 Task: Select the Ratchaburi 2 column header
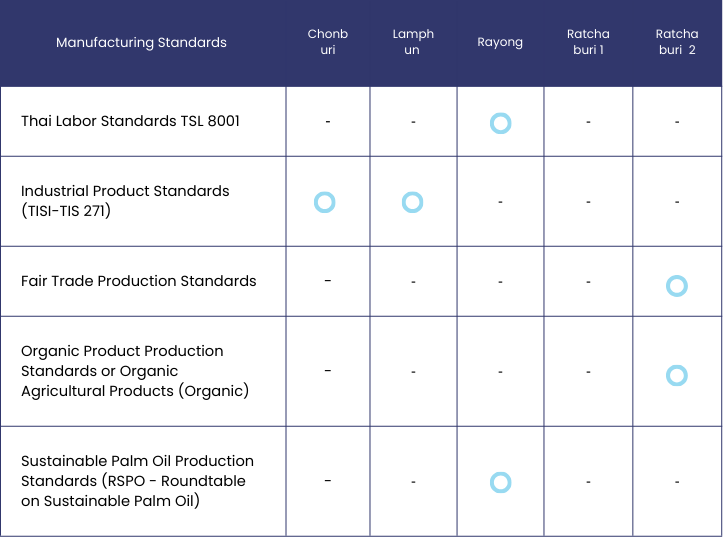(677, 42)
